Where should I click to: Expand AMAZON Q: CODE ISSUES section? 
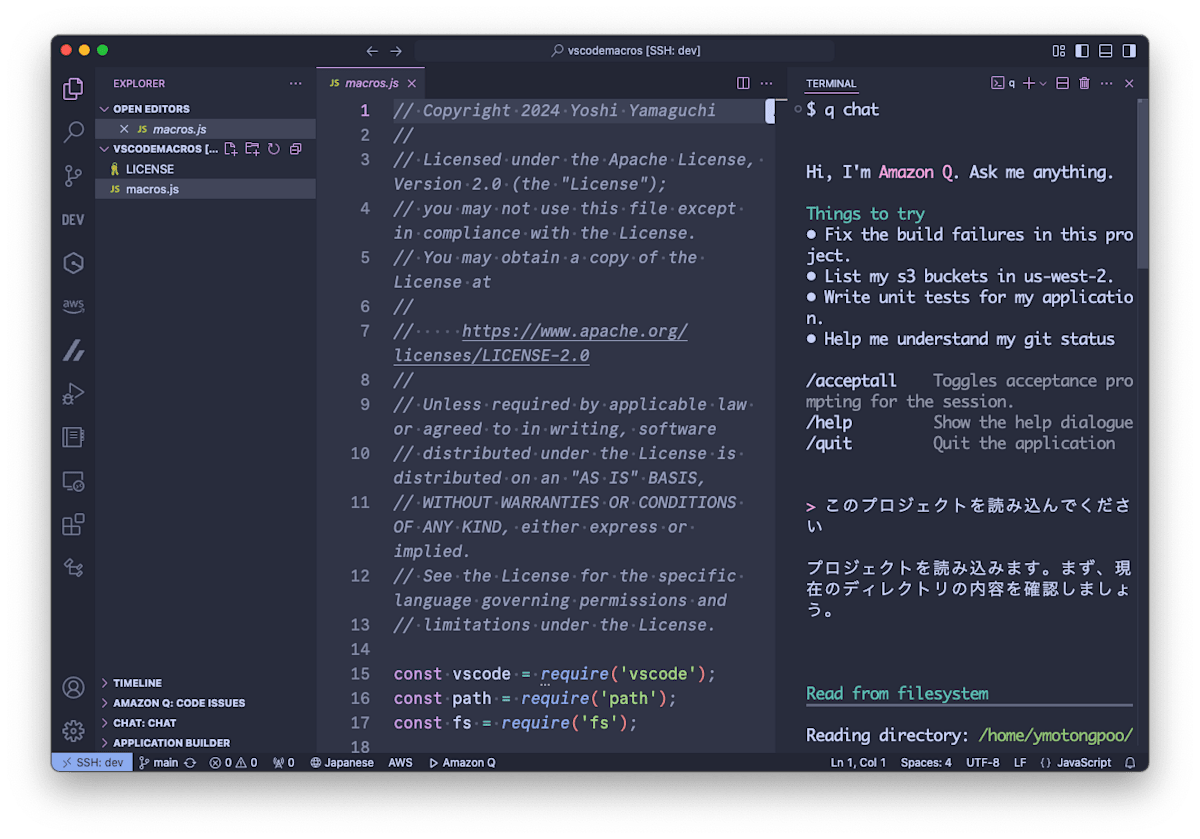(x=206, y=702)
